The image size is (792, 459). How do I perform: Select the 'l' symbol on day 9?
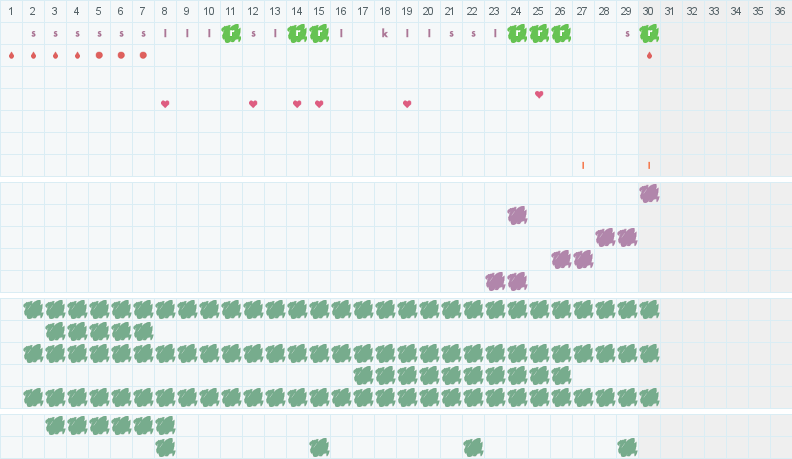point(187,33)
